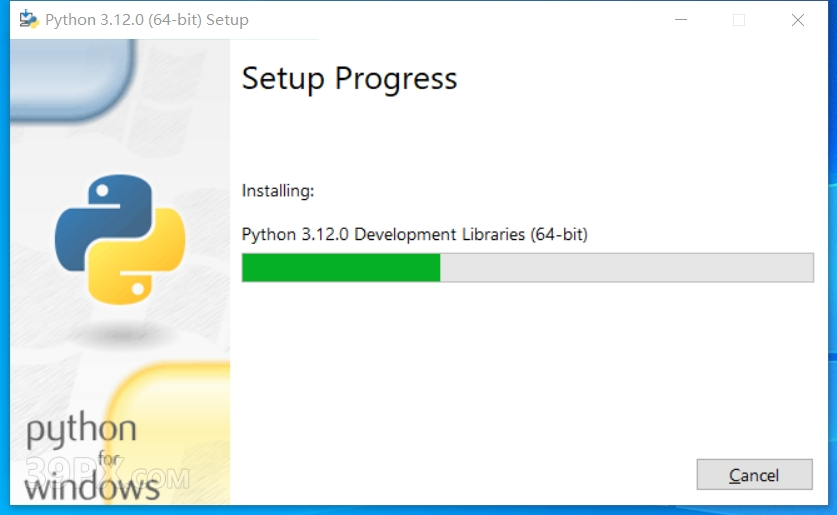Click the Python snake logo
Viewport: 837px width, 515px height.
(120, 239)
